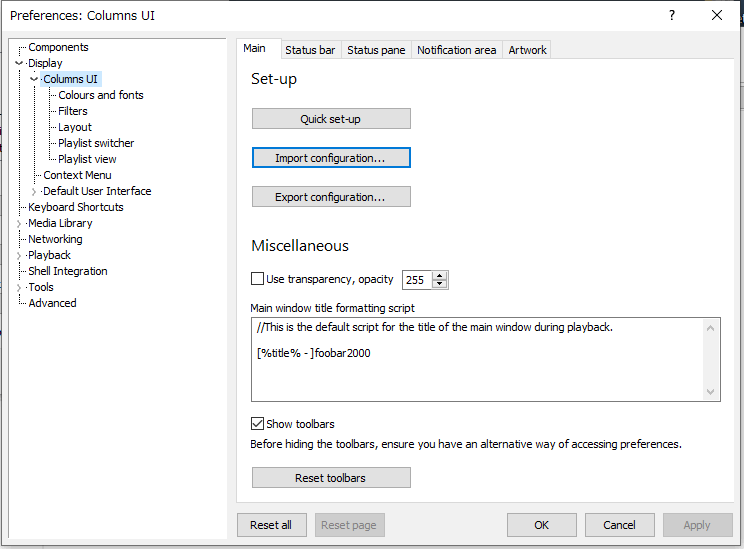Click the script box scroll up arrow
Screen dimensions: 744x549
pyautogui.click(x=710, y=328)
